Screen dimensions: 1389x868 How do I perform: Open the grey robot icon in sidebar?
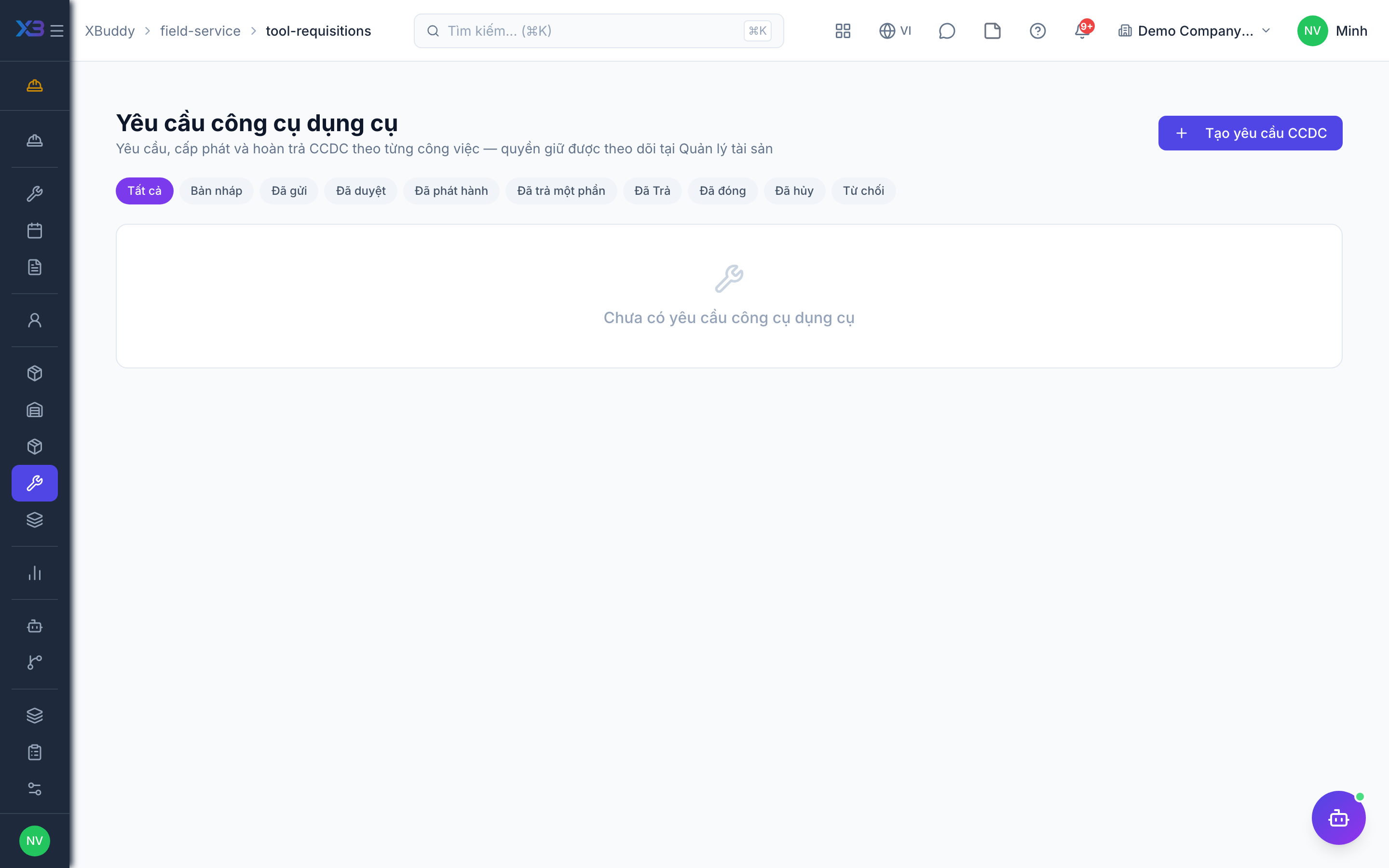[x=34, y=626]
